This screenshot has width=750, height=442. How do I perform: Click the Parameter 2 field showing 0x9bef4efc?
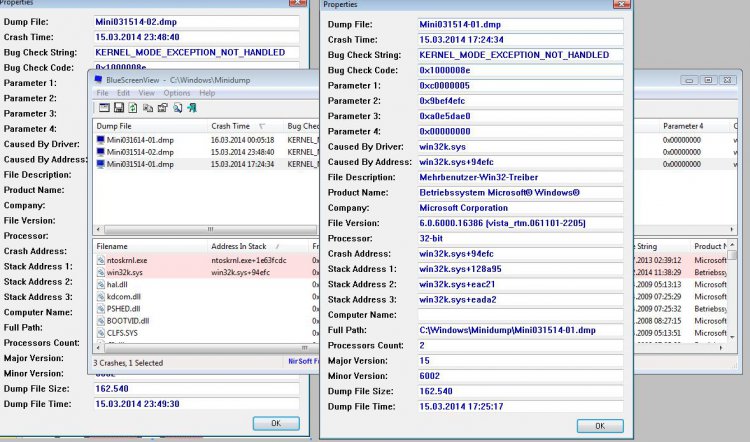(x=520, y=101)
